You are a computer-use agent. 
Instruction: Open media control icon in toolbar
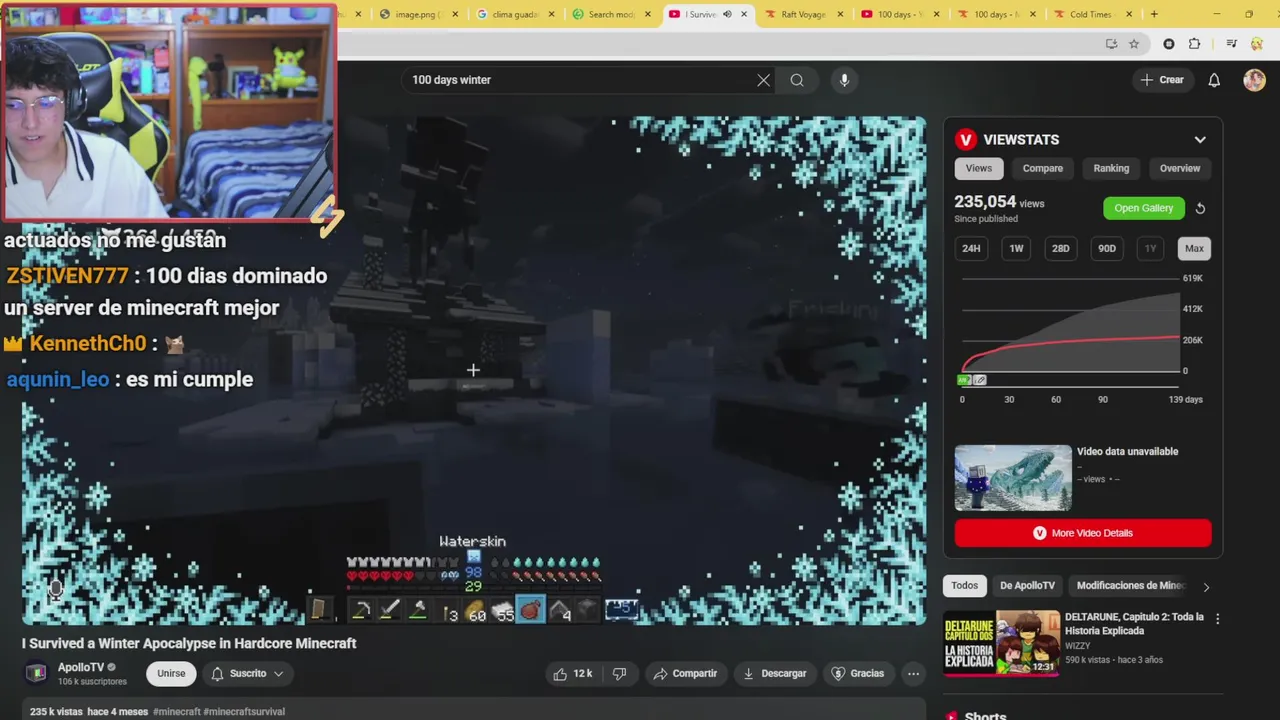[x=1231, y=44]
